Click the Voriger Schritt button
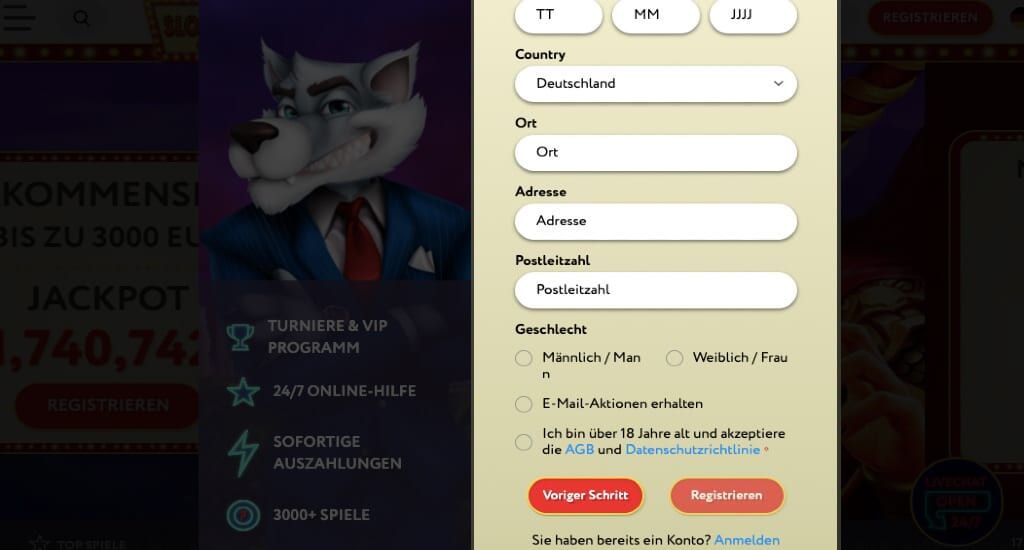The width and height of the screenshot is (1024, 550). 585,496
